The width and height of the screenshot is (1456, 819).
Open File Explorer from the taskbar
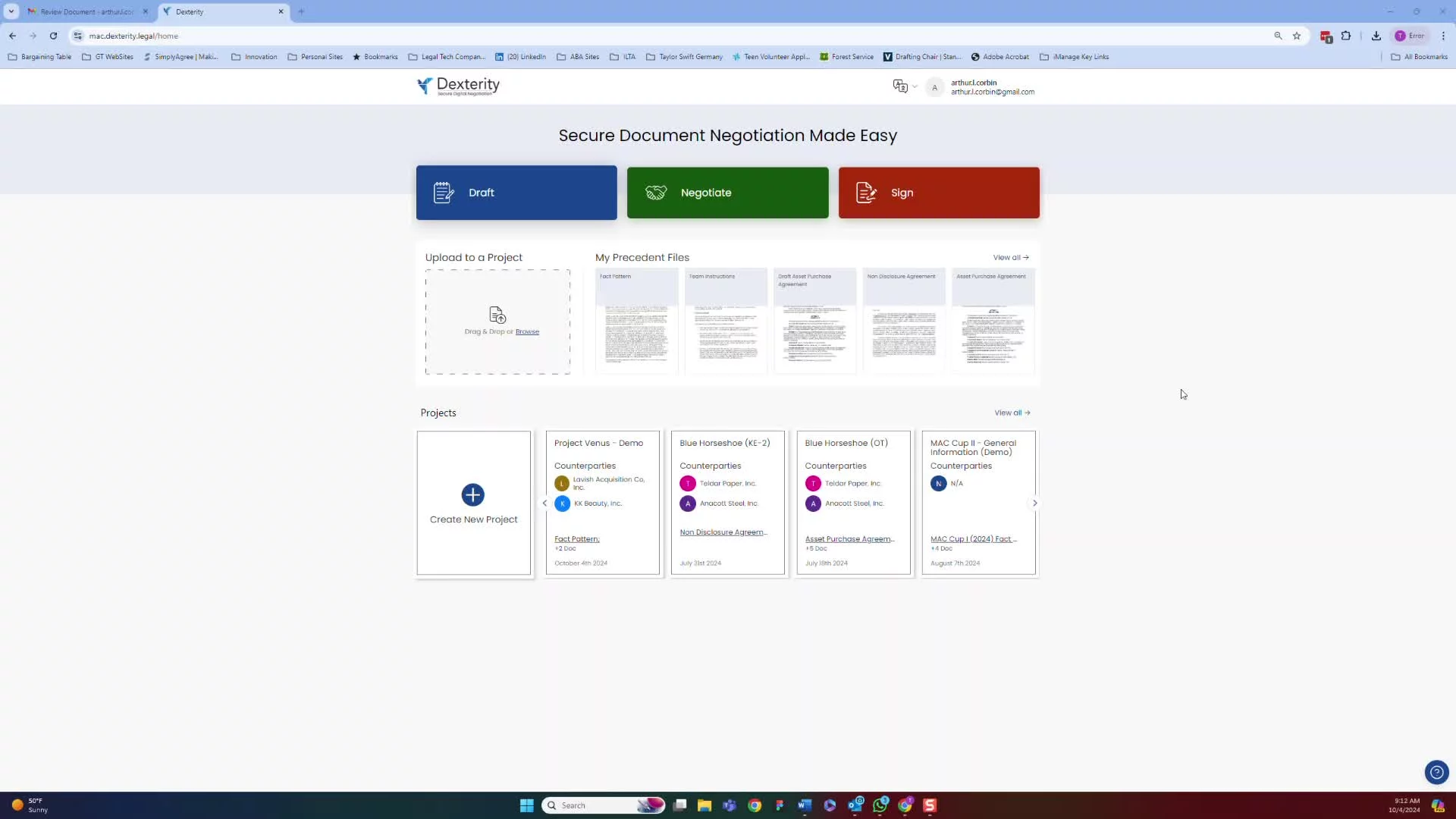[x=704, y=805]
